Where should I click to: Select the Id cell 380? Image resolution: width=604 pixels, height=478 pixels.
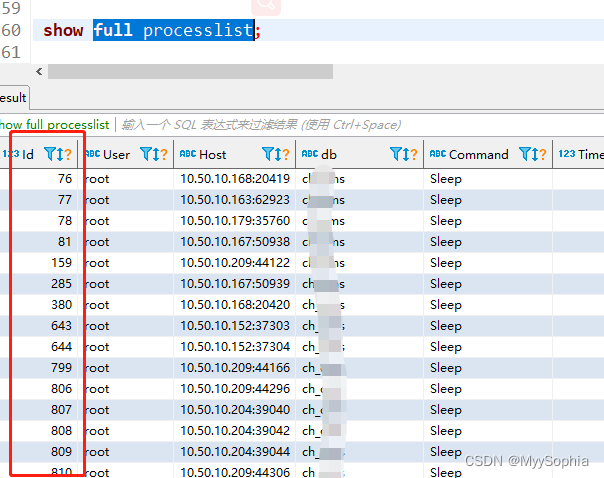(39, 305)
